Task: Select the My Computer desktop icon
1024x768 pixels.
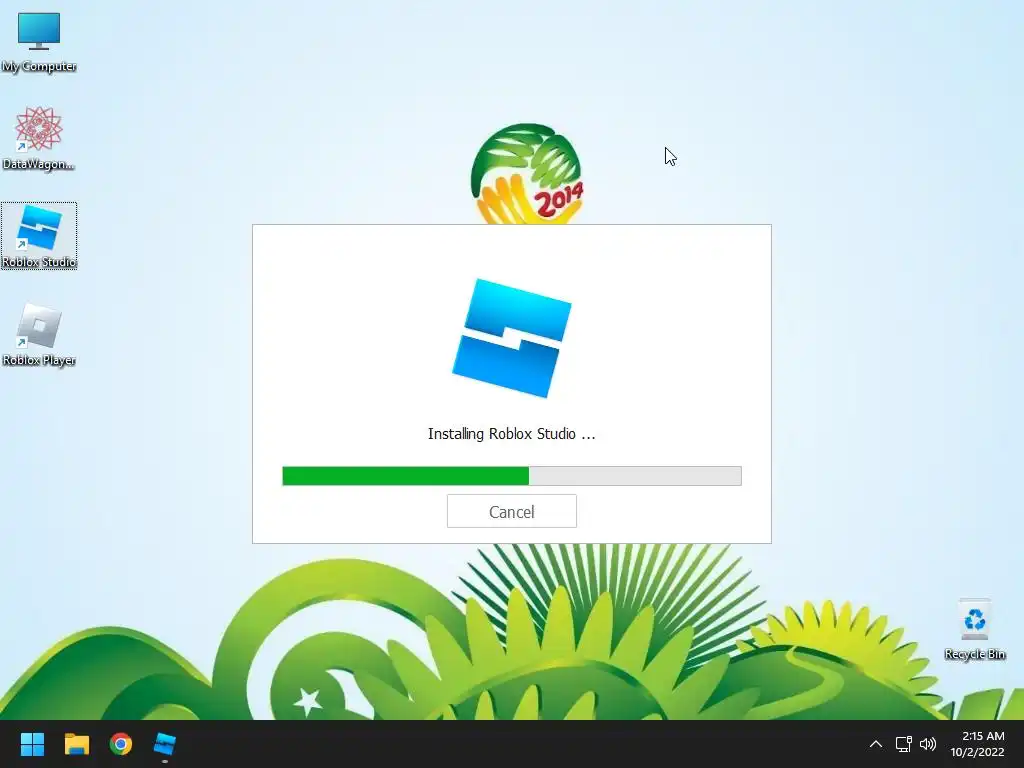Action: [x=39, y=42]
